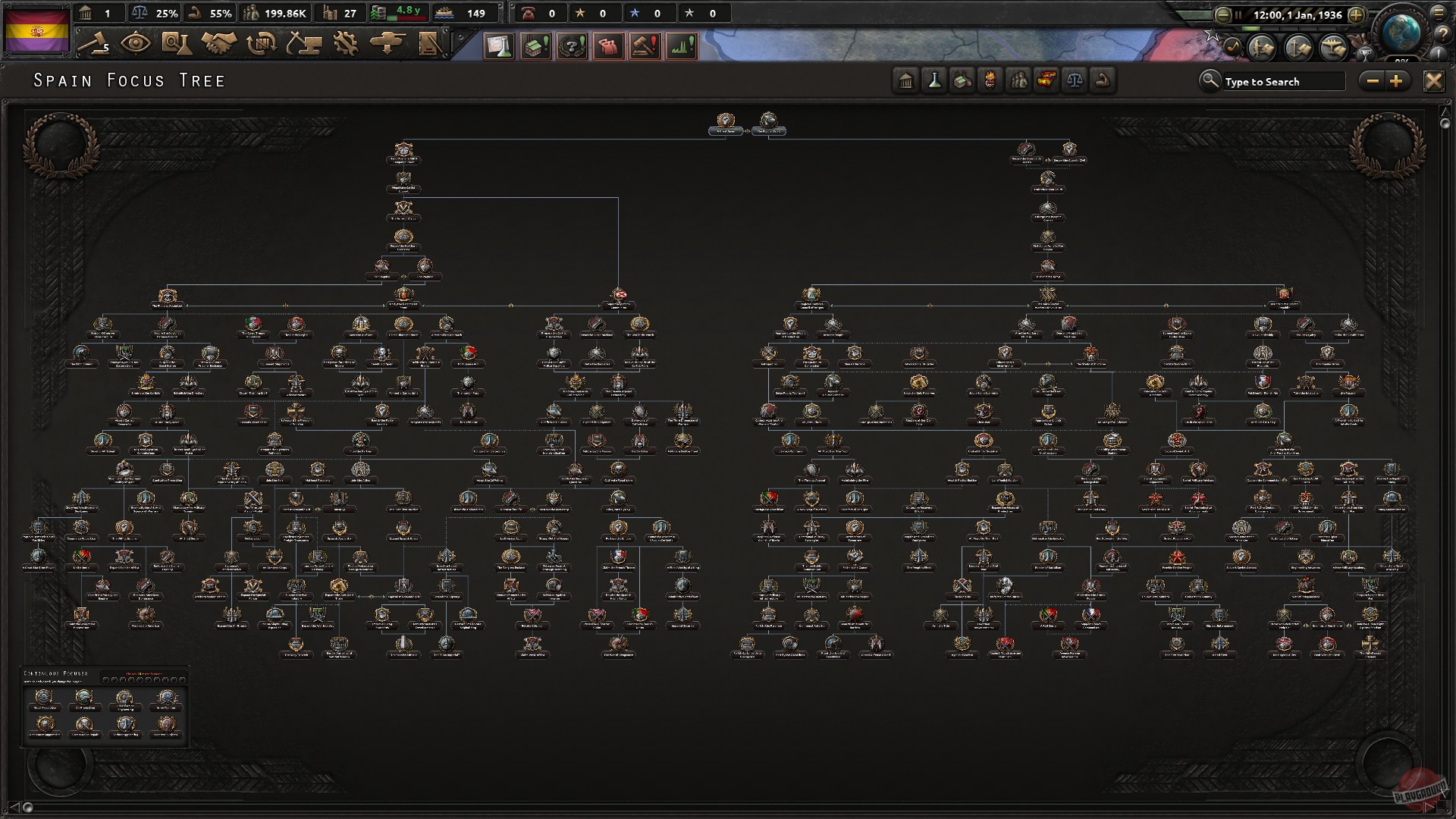Open the Research flask menu
The image size is (1456, 819).
(176, 43)
